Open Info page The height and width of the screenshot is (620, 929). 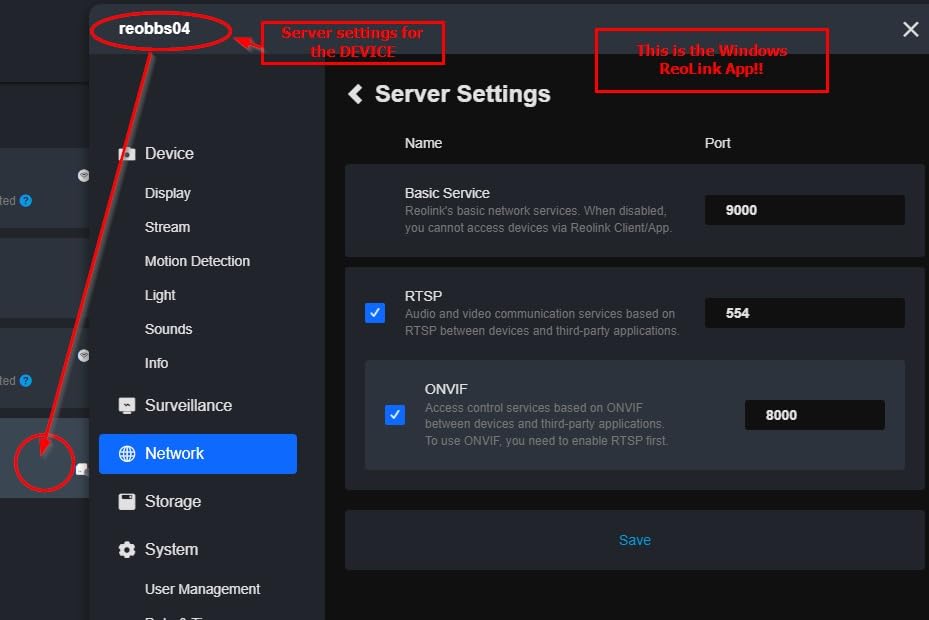click(156, 363)
